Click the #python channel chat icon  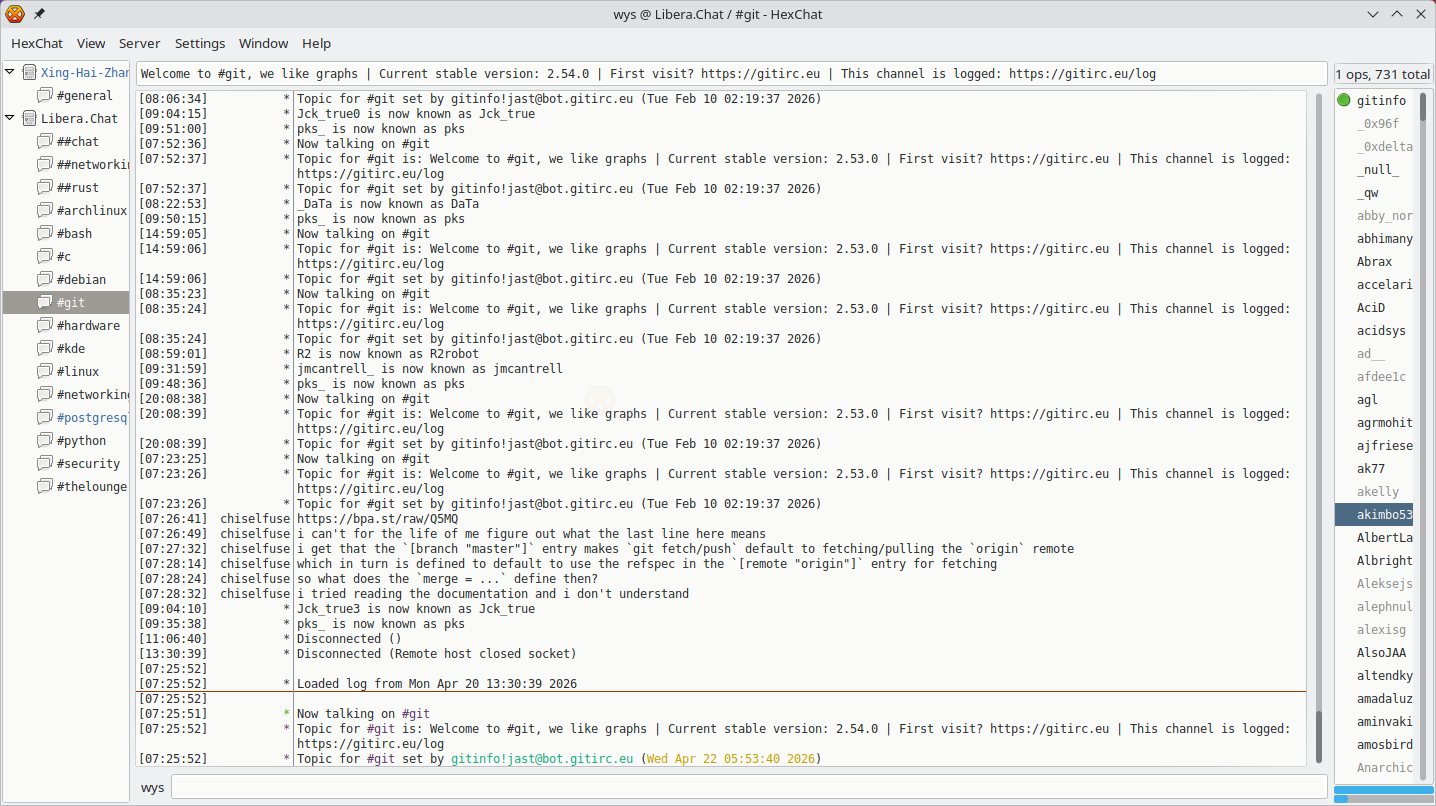45,441
